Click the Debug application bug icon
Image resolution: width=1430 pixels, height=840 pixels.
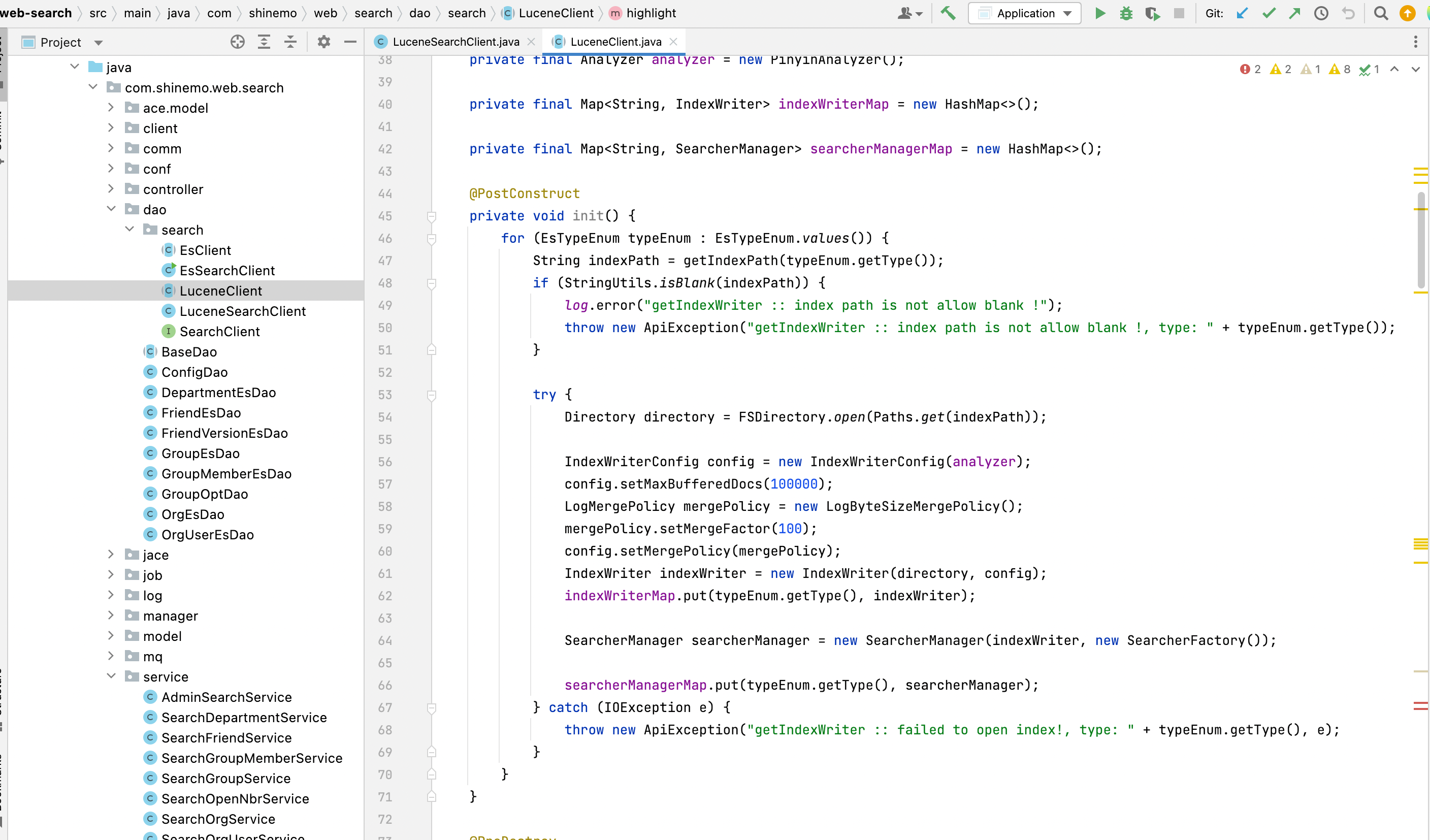tap(1127, 13)
